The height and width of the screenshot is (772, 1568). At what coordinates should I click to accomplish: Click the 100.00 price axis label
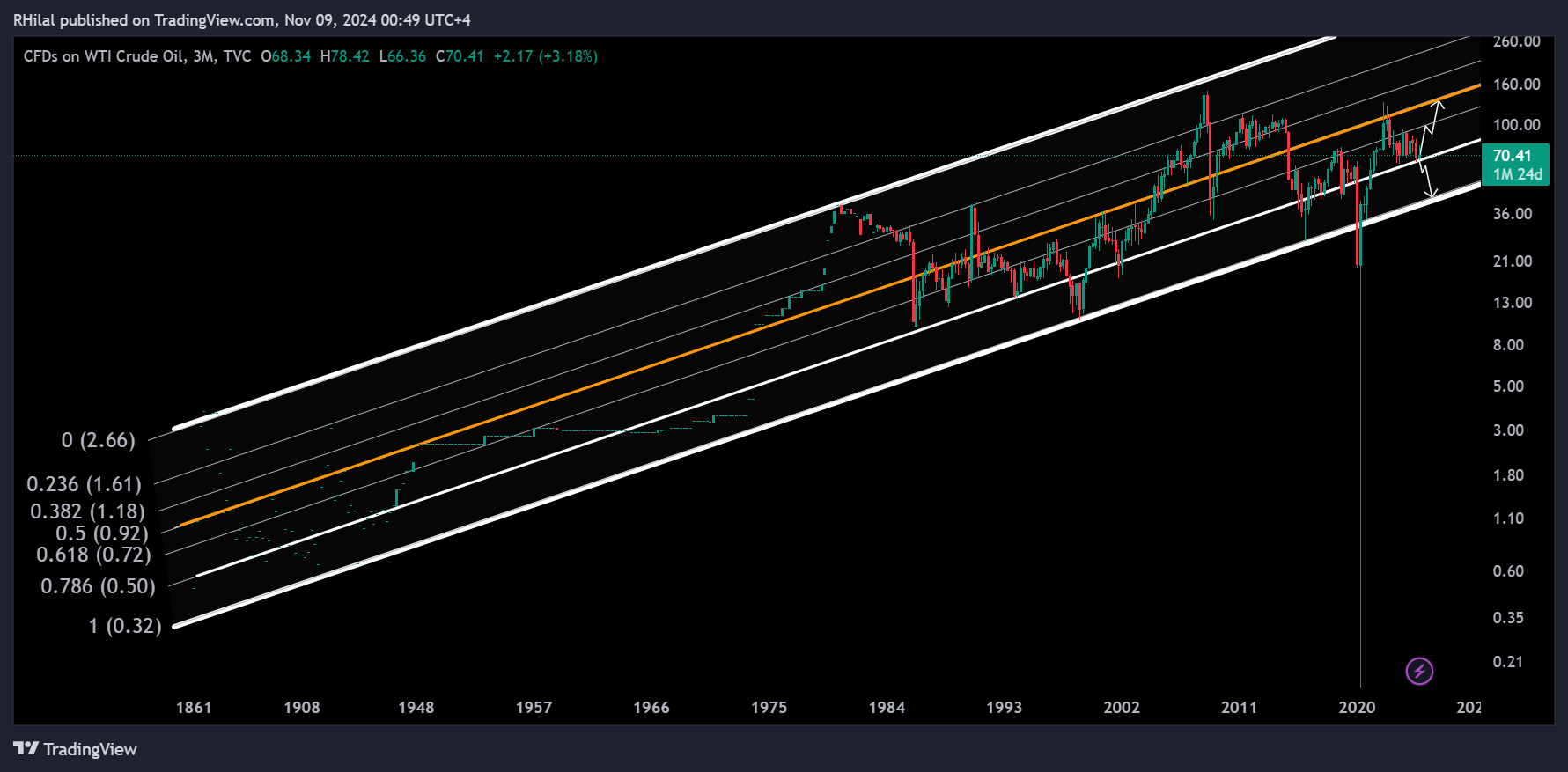coord(1517,125)
